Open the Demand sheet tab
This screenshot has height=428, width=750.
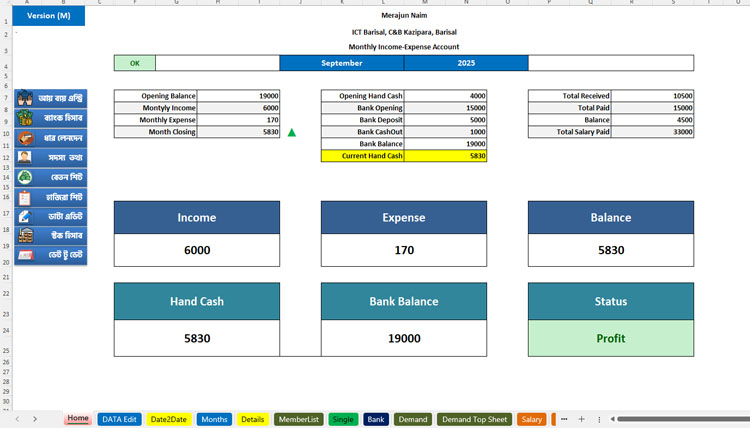(413, 419)
